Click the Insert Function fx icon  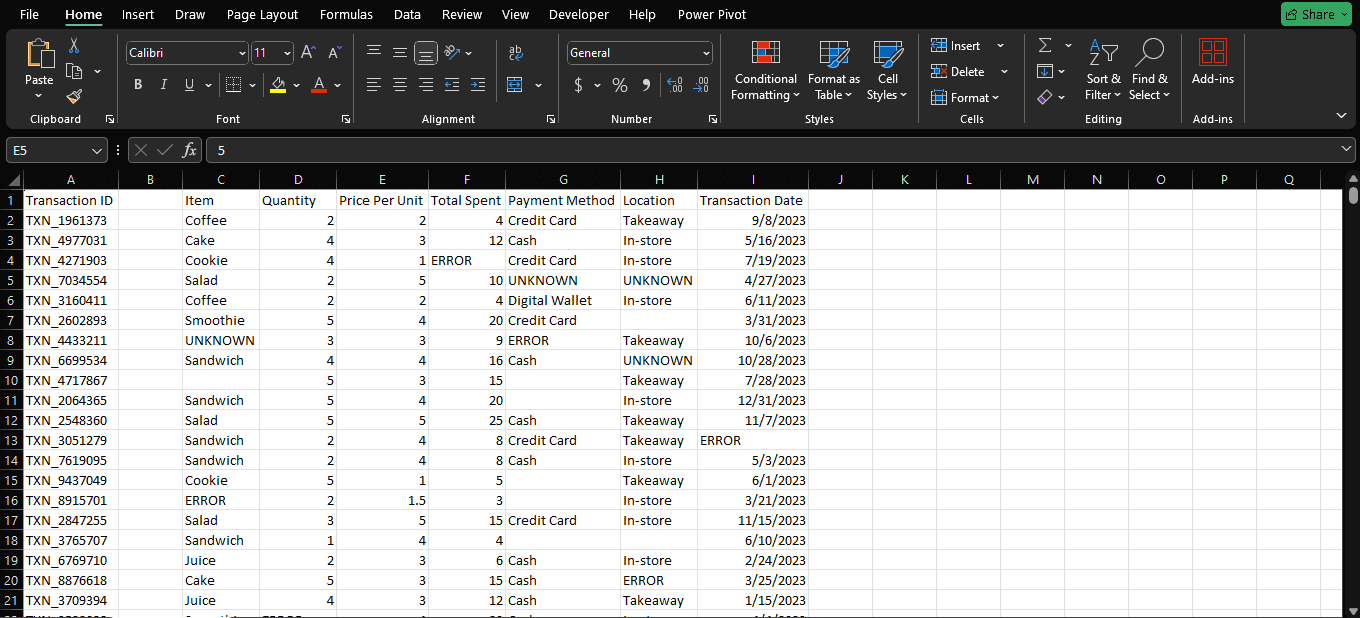point(189,150)
